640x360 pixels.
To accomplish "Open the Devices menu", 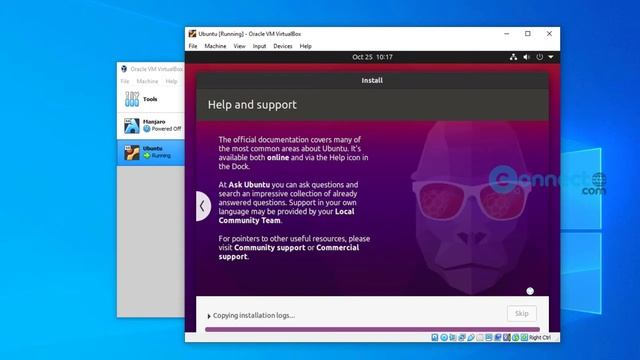I will (282, 46).
